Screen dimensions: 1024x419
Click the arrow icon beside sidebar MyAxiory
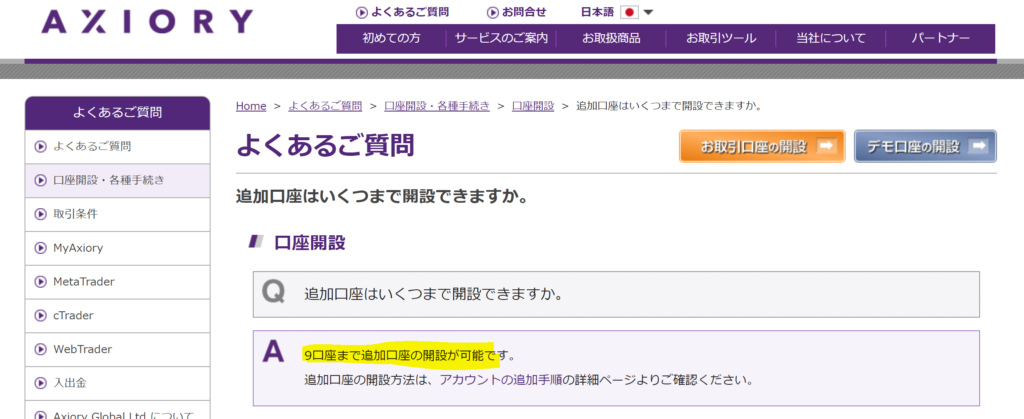(40, 248)
